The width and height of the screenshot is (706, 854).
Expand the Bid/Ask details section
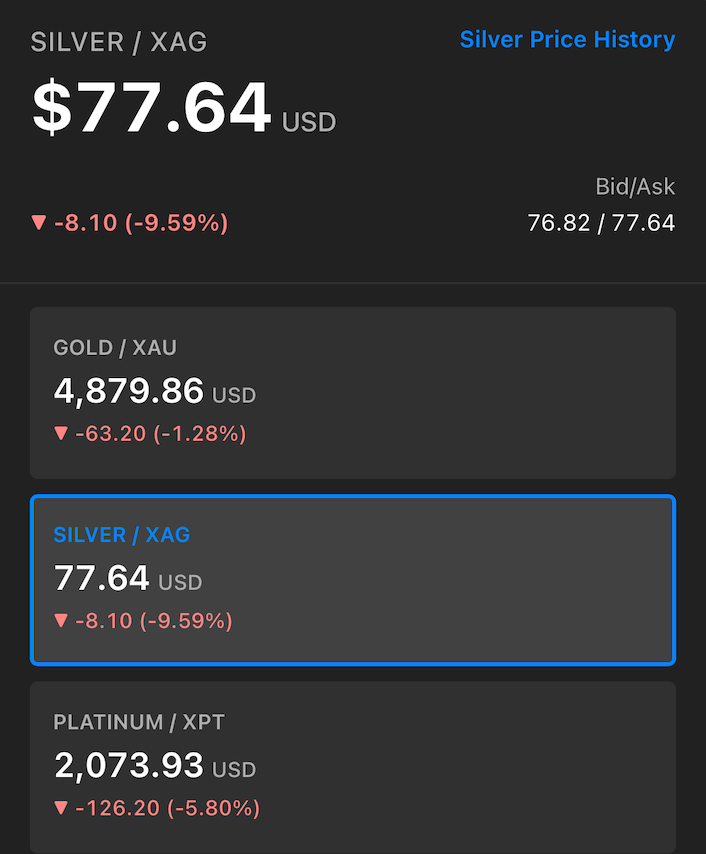[x=636, y=186]
